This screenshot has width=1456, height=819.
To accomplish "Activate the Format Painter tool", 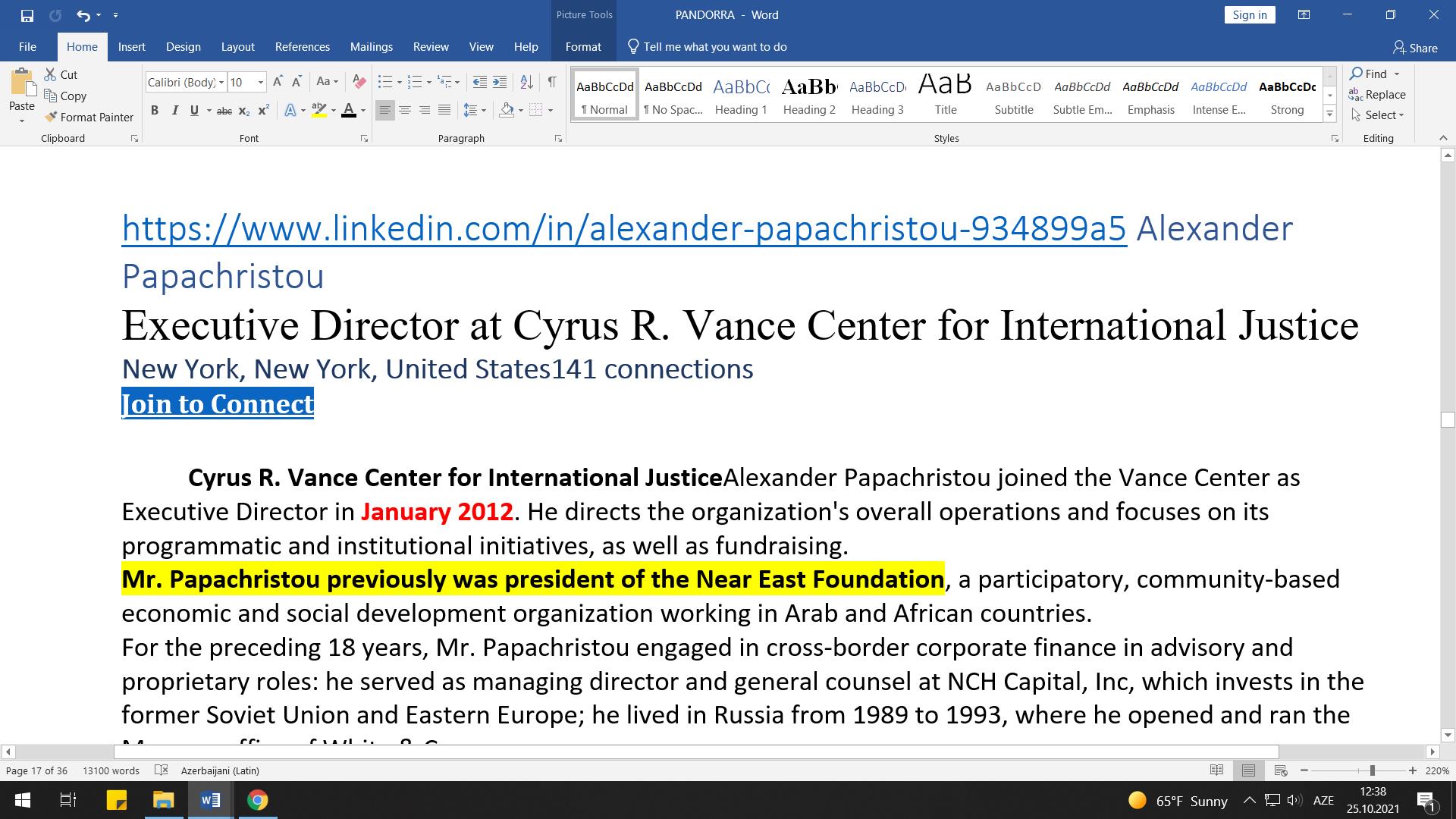I will (89, 117).
